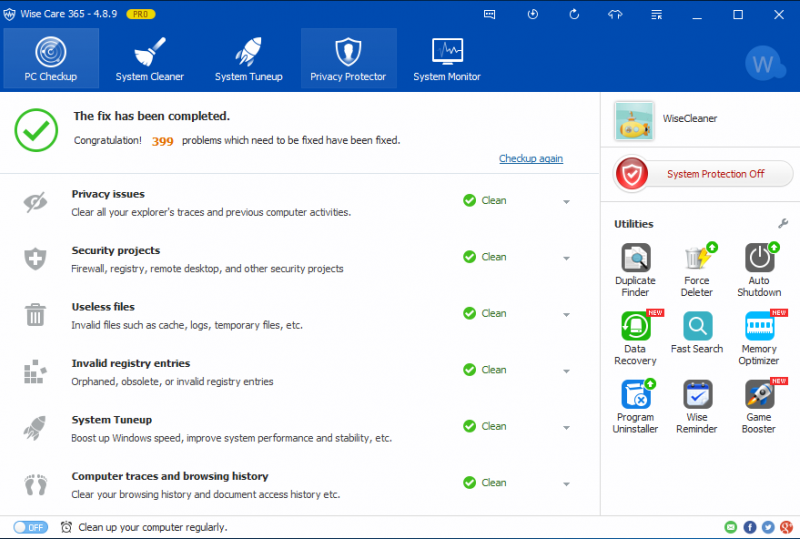Click the Privacy issues eye icon
The width and height of the screenshot is (800, 539).
click(x=35, y=203)
